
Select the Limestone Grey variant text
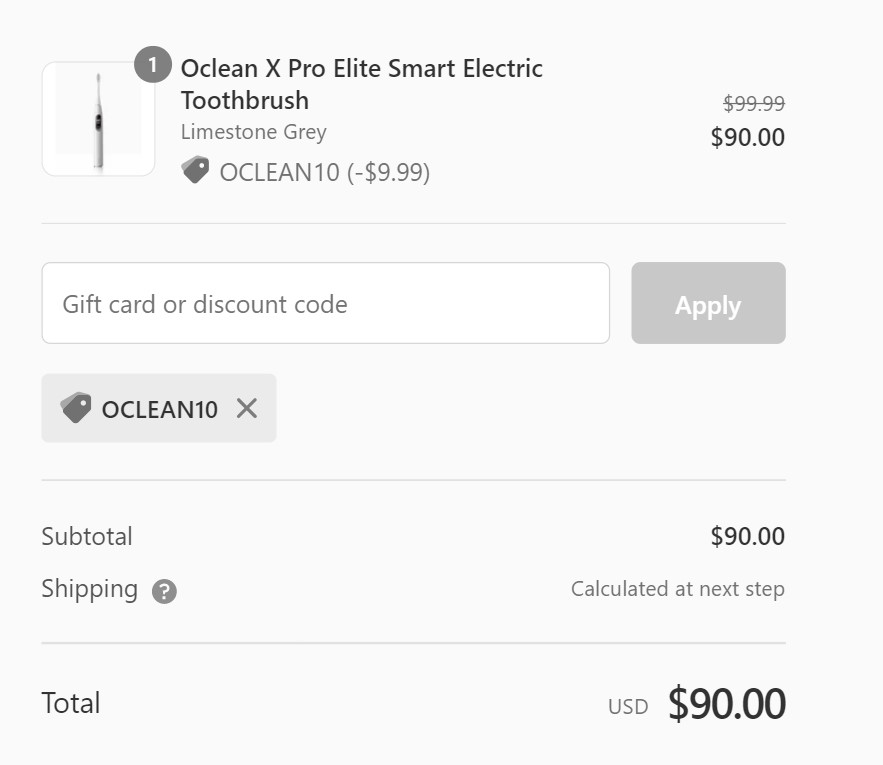253,132
